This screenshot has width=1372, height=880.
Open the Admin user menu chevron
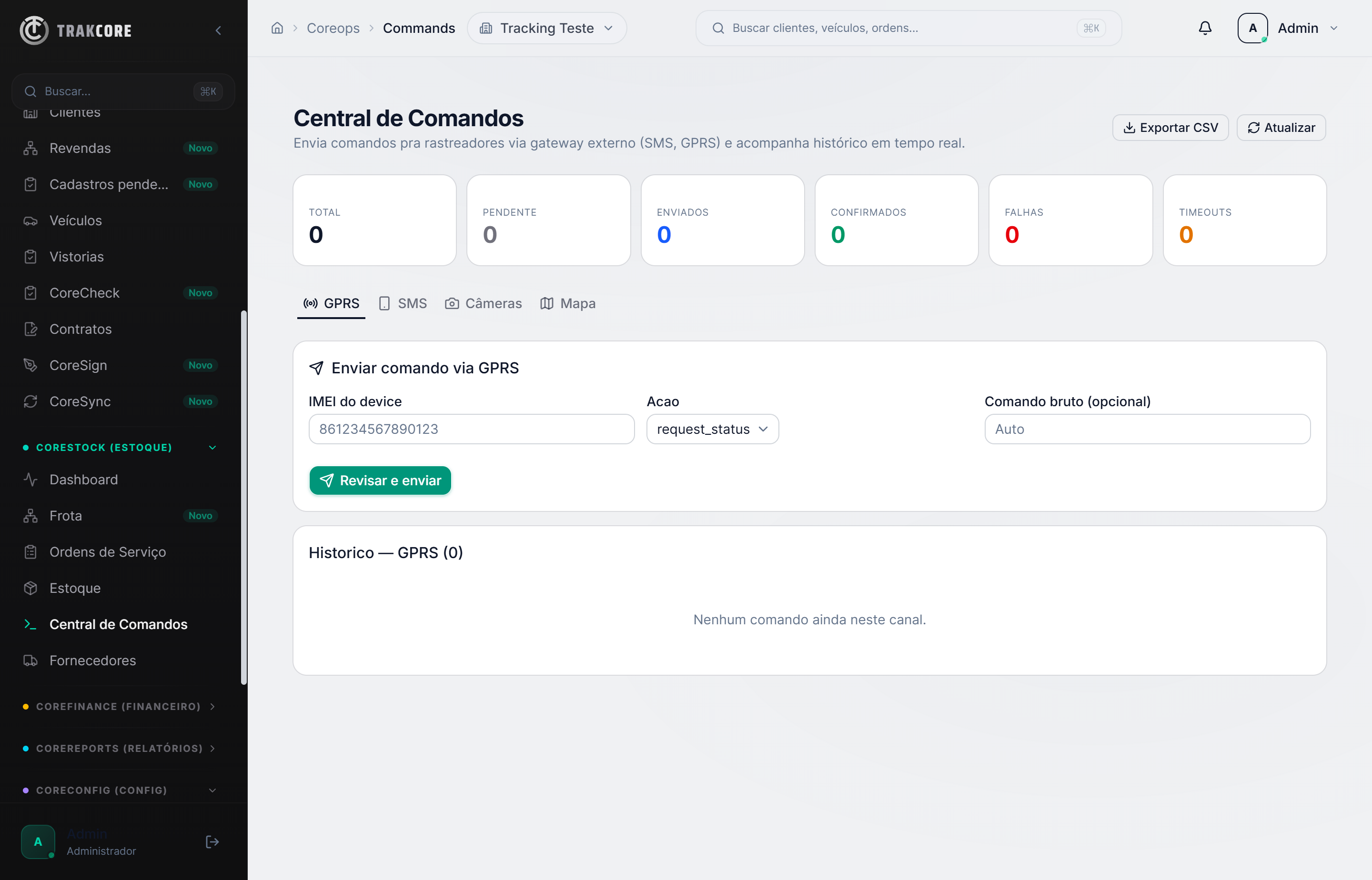point(1334,28)
